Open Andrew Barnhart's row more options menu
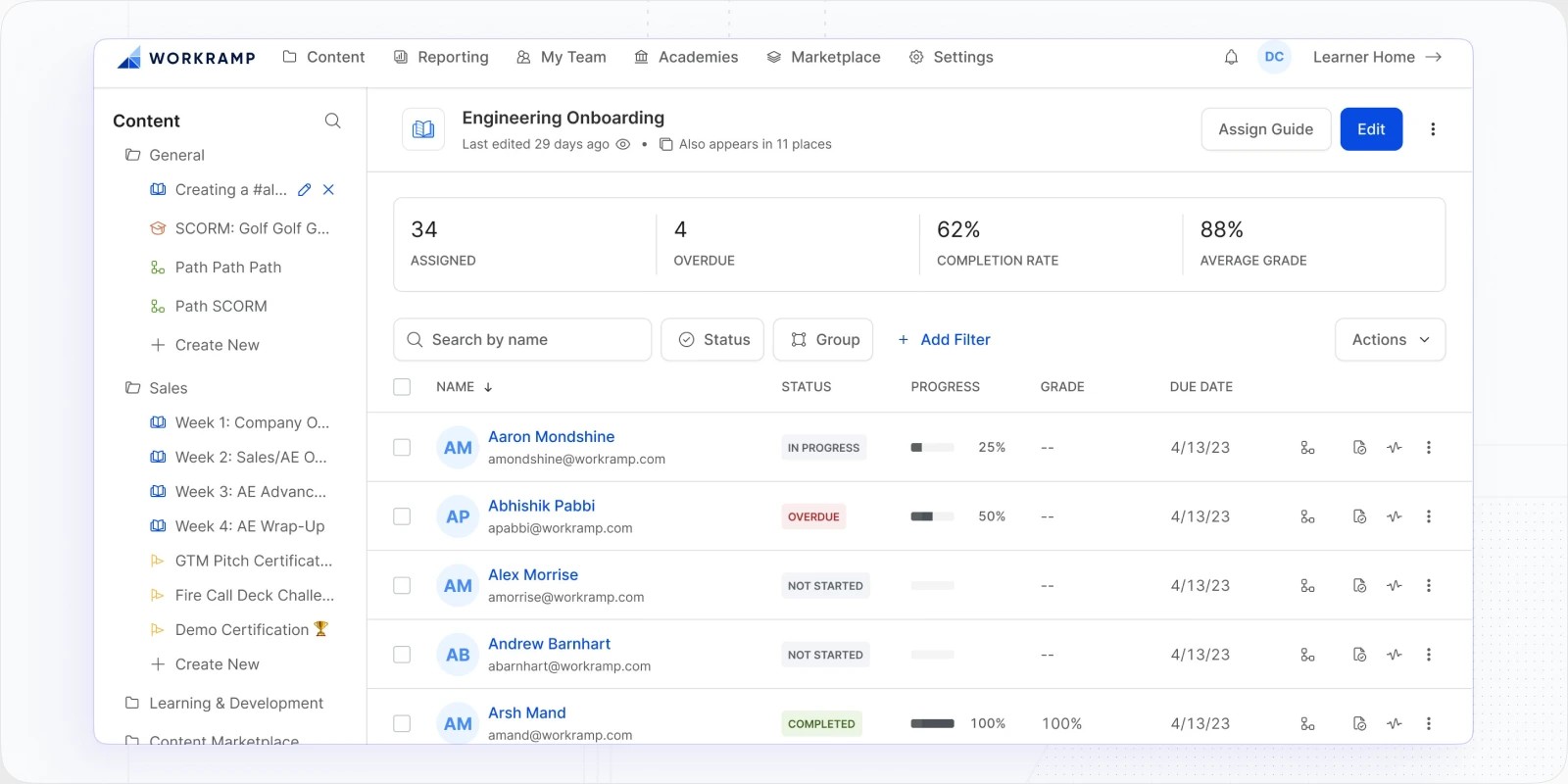 (x=1429, y=655)
